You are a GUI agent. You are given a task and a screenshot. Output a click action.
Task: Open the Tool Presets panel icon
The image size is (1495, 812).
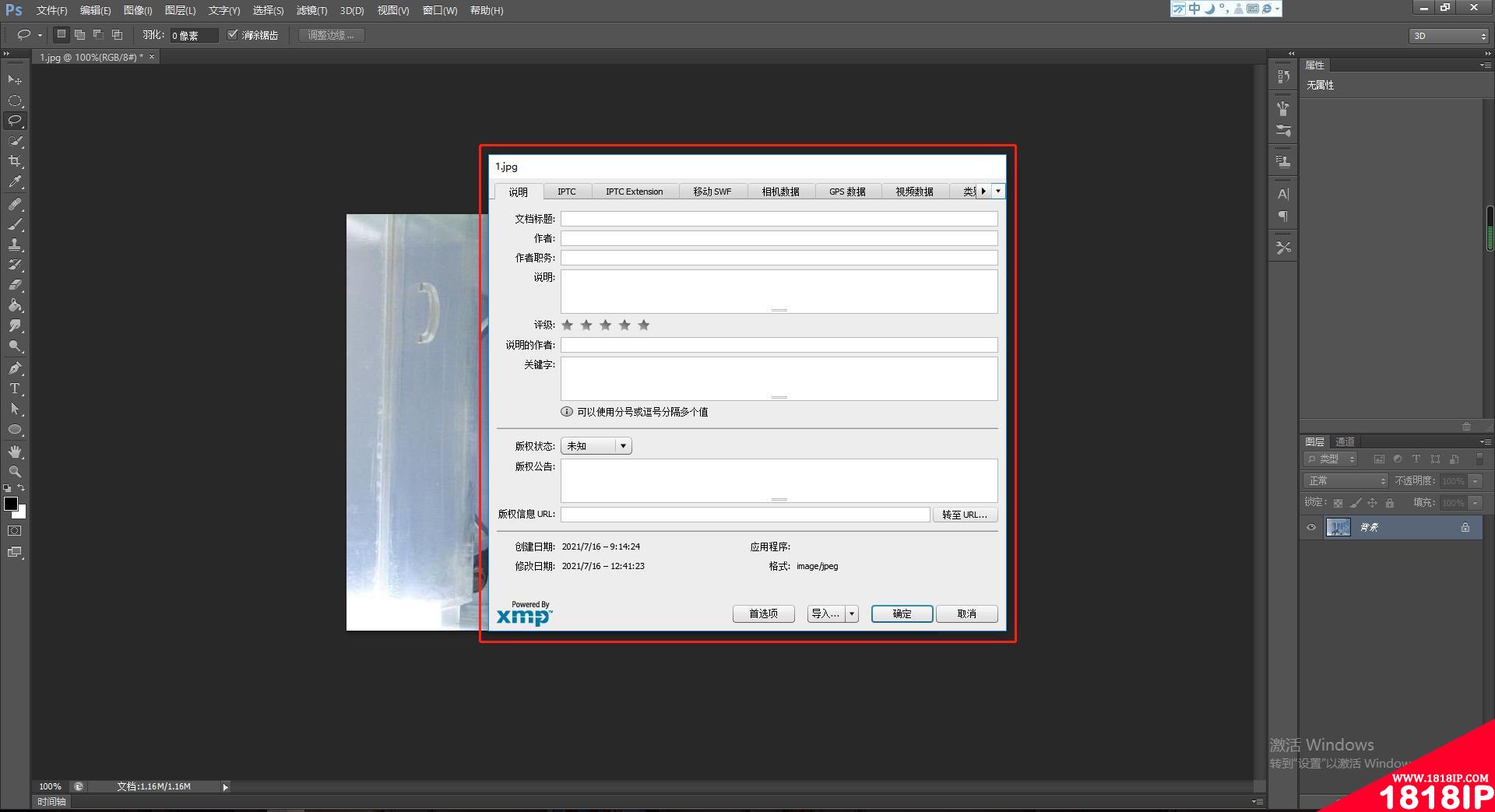tap(1283, 248)
